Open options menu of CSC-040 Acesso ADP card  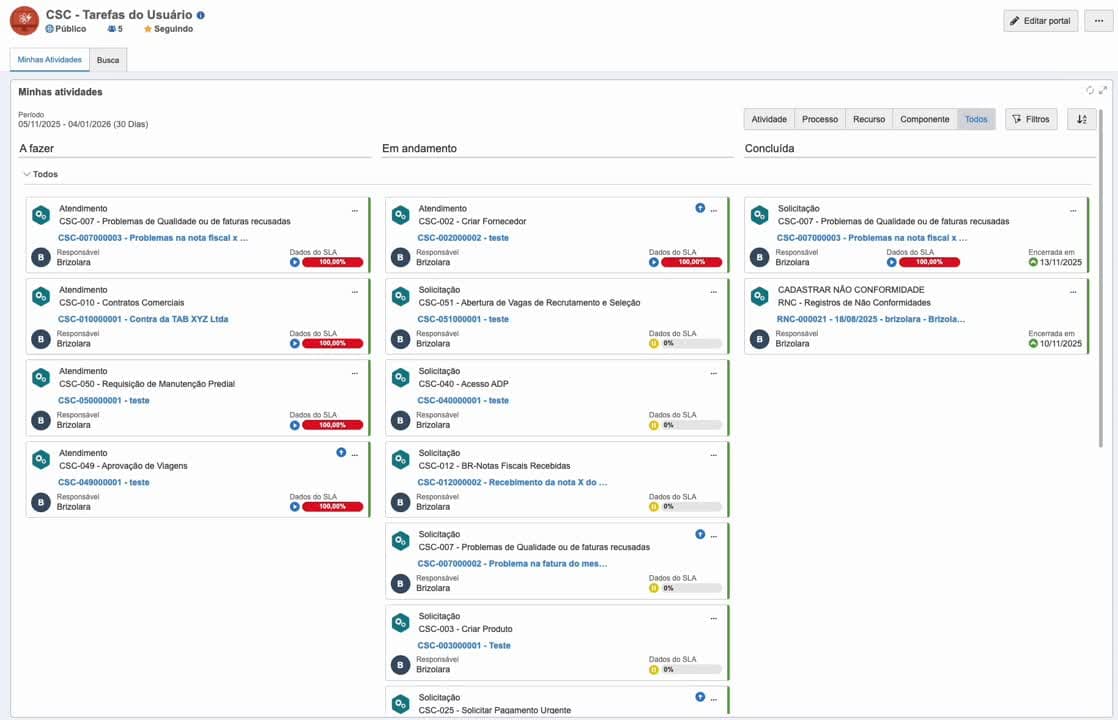[x=714, y=374]
